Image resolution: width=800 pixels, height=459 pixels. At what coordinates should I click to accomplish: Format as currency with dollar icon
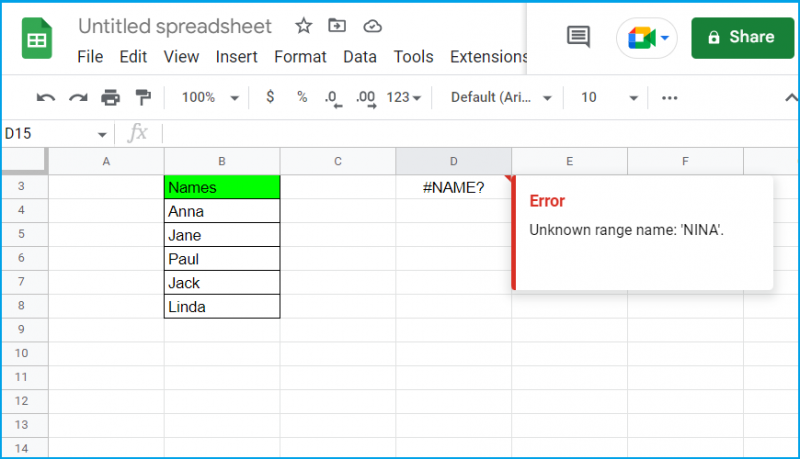click(x=270, y=97)
